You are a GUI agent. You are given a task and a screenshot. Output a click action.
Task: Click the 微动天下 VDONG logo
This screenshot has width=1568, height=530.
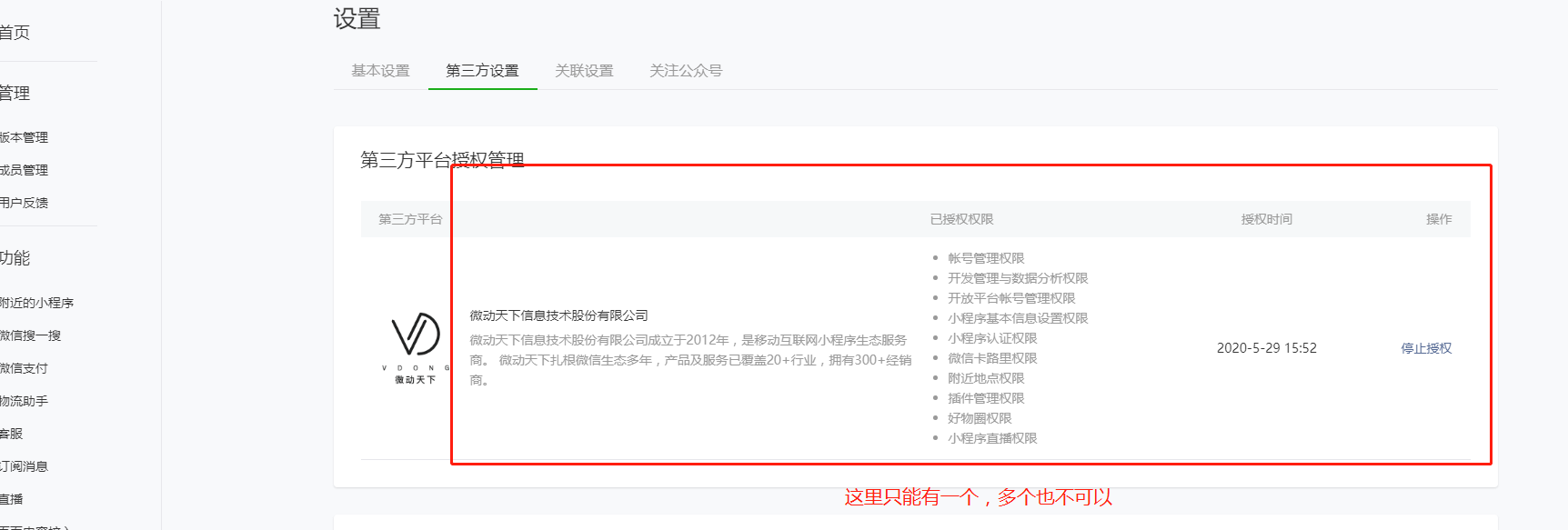coord(416,348)
